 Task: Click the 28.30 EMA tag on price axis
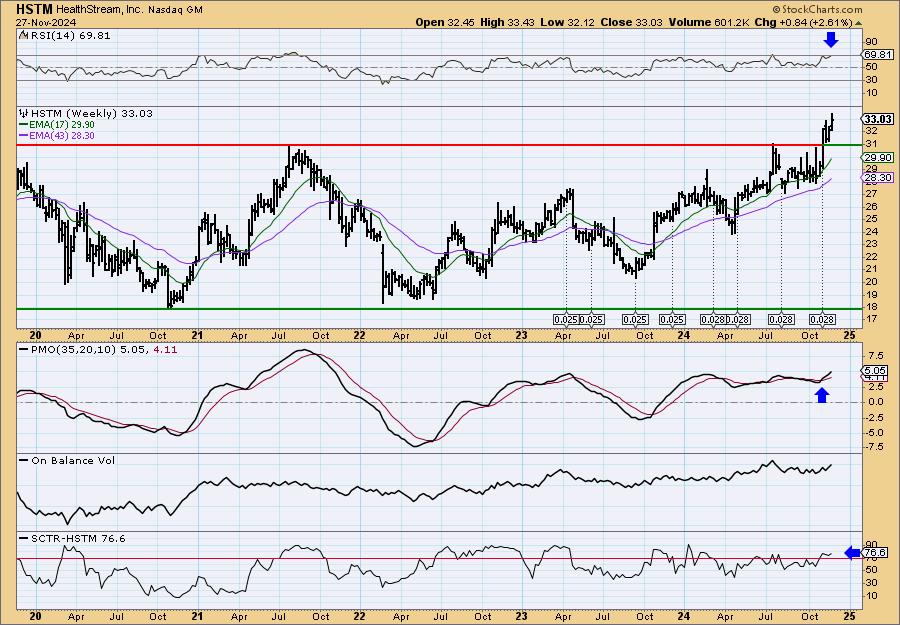(x=878, y=178)
